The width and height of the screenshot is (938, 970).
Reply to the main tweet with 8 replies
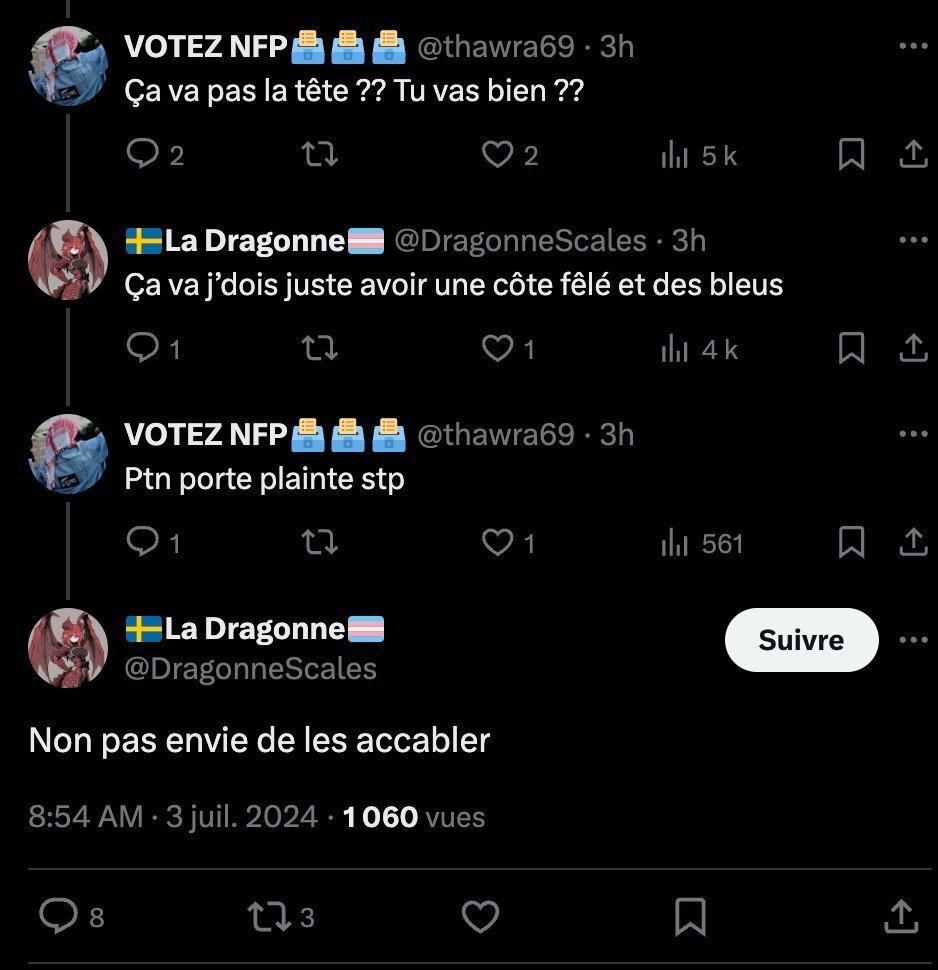click(59, 915)
